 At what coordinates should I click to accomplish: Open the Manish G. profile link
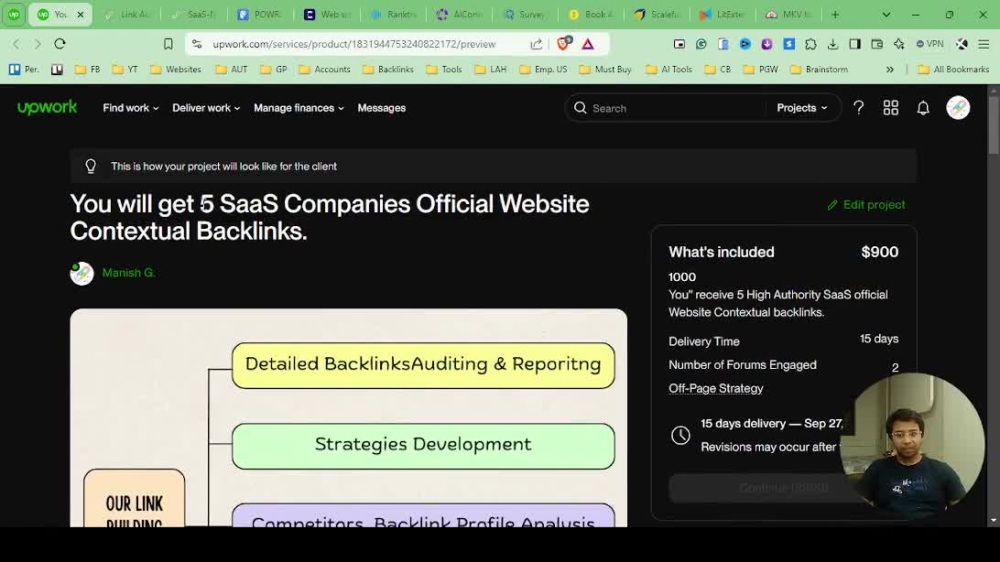pos(128,273)
